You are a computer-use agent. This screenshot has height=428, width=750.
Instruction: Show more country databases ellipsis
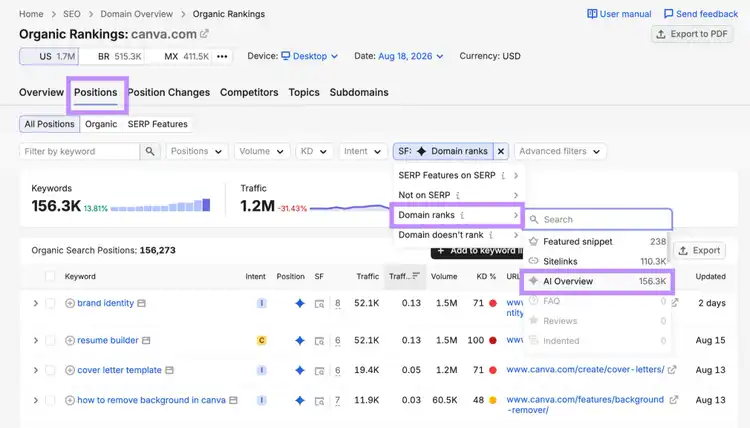[222, 56]
